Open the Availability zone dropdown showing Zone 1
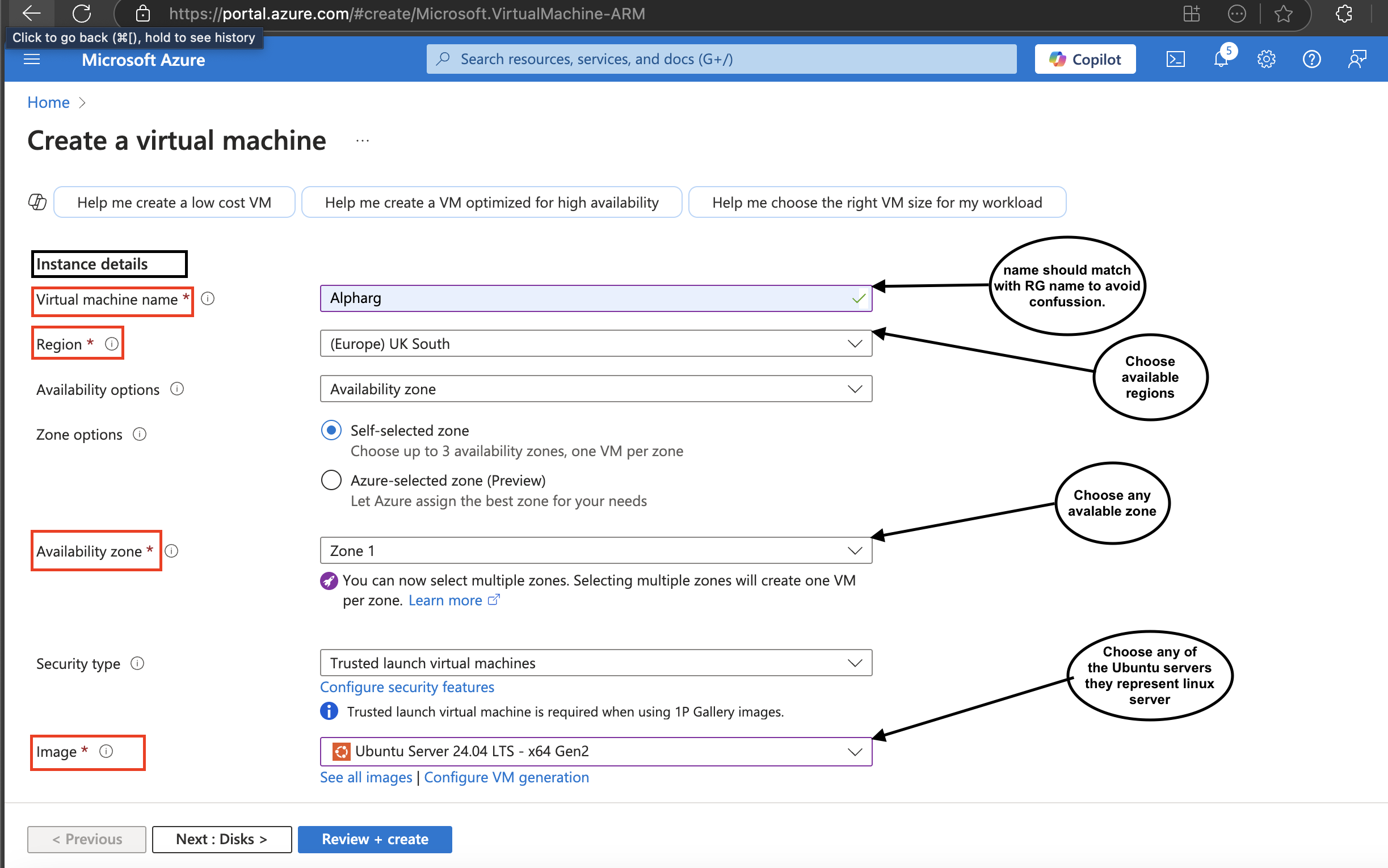The height and width of the screenshot is (868, 1388). (596, 550)
